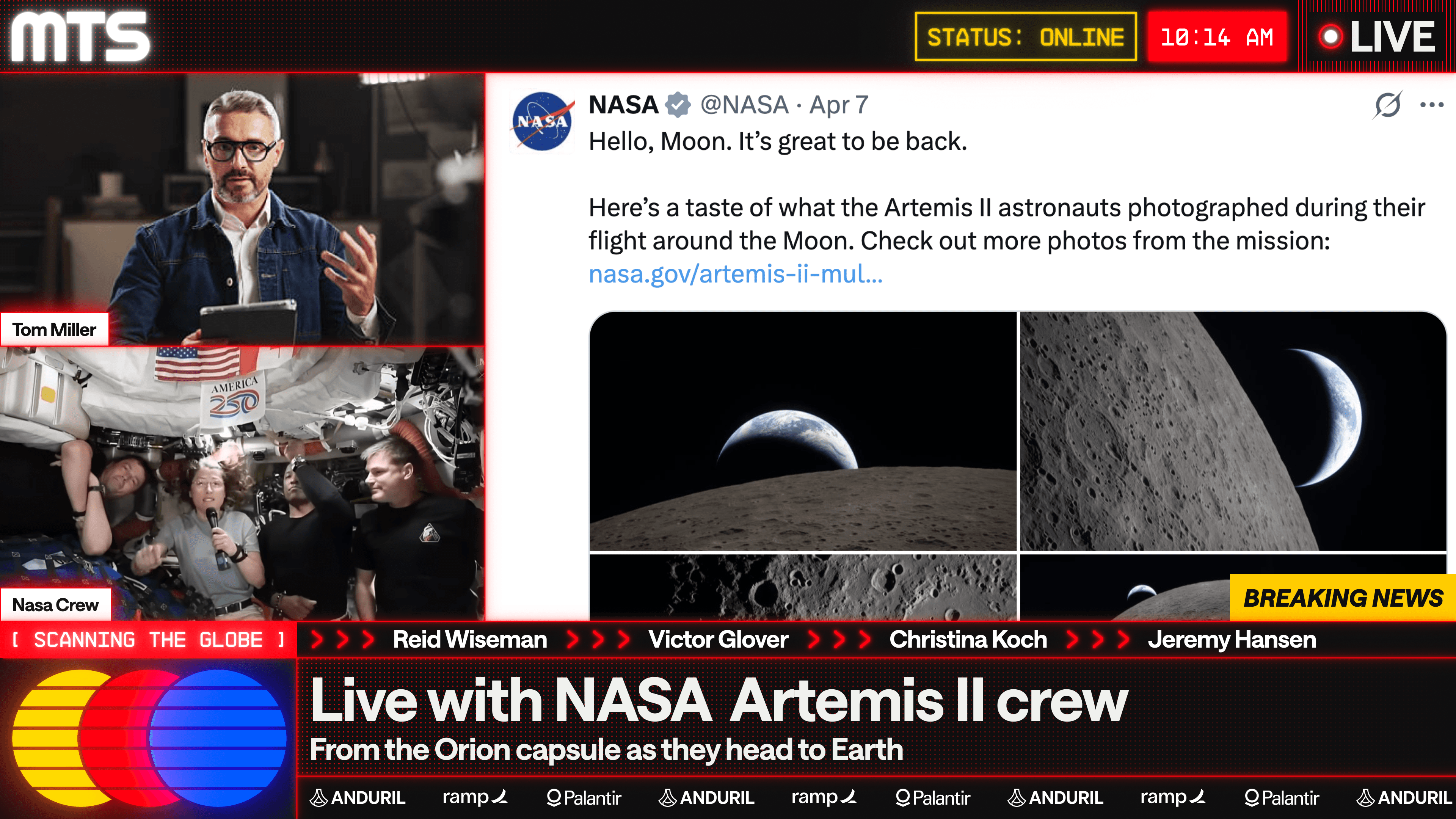Open the nasa.gov/artemis-ii-mul... link
This screenshot has height=819, width=1456.
coord(735,274)
